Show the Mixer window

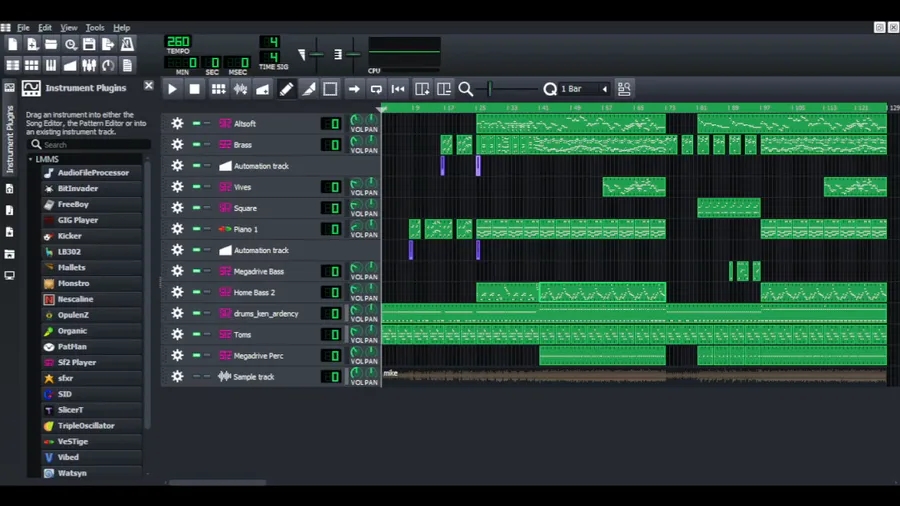[89, 65]
